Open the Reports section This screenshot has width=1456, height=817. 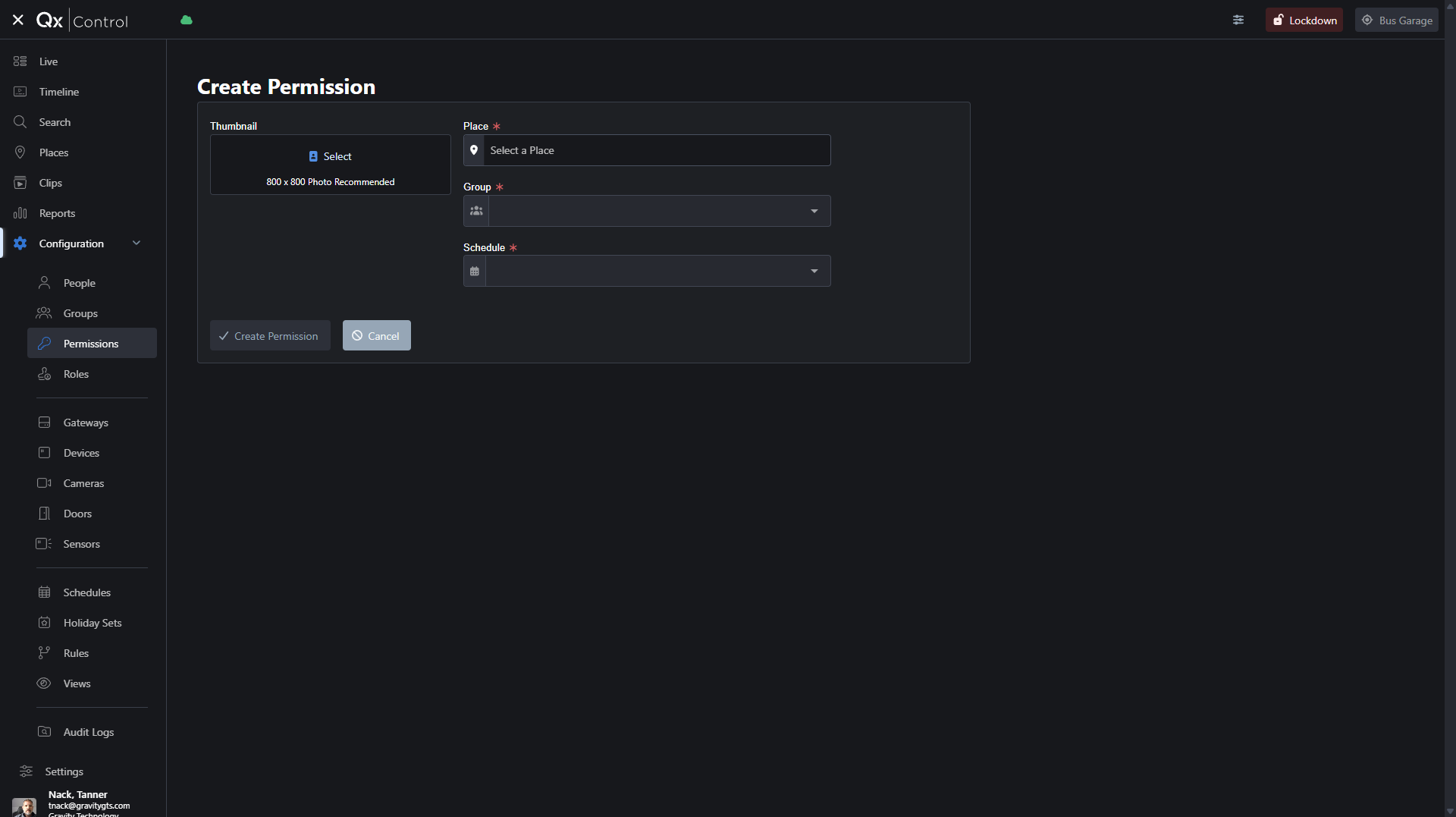pos(57,213)
